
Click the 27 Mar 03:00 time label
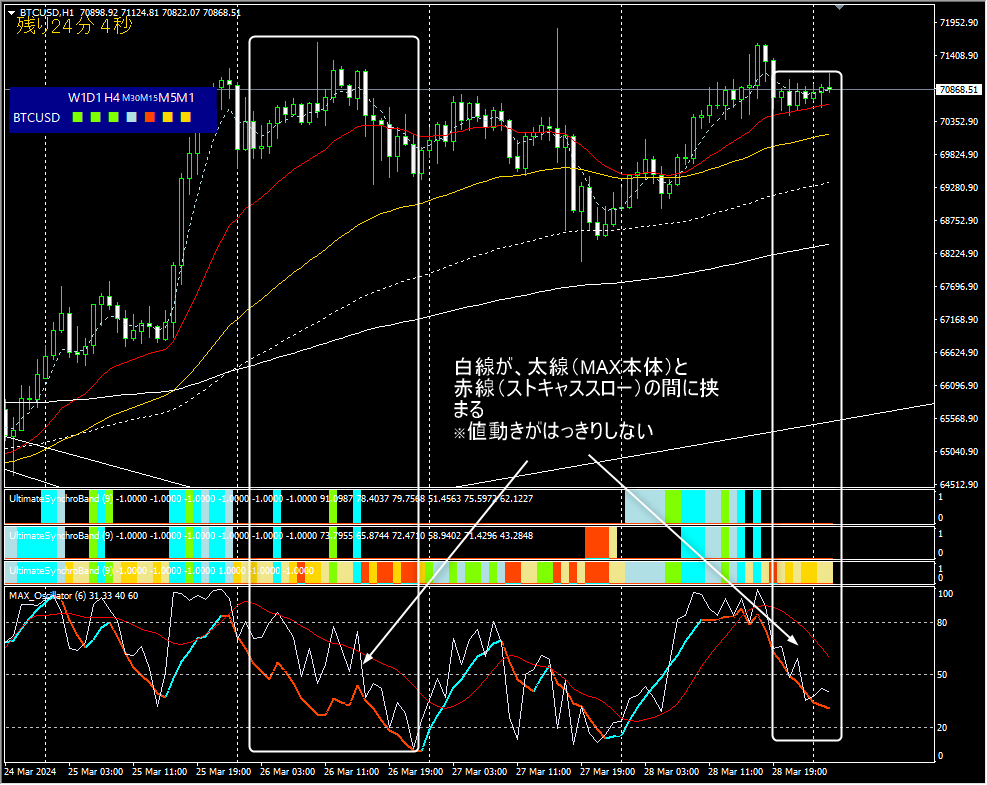coord(480,772)
